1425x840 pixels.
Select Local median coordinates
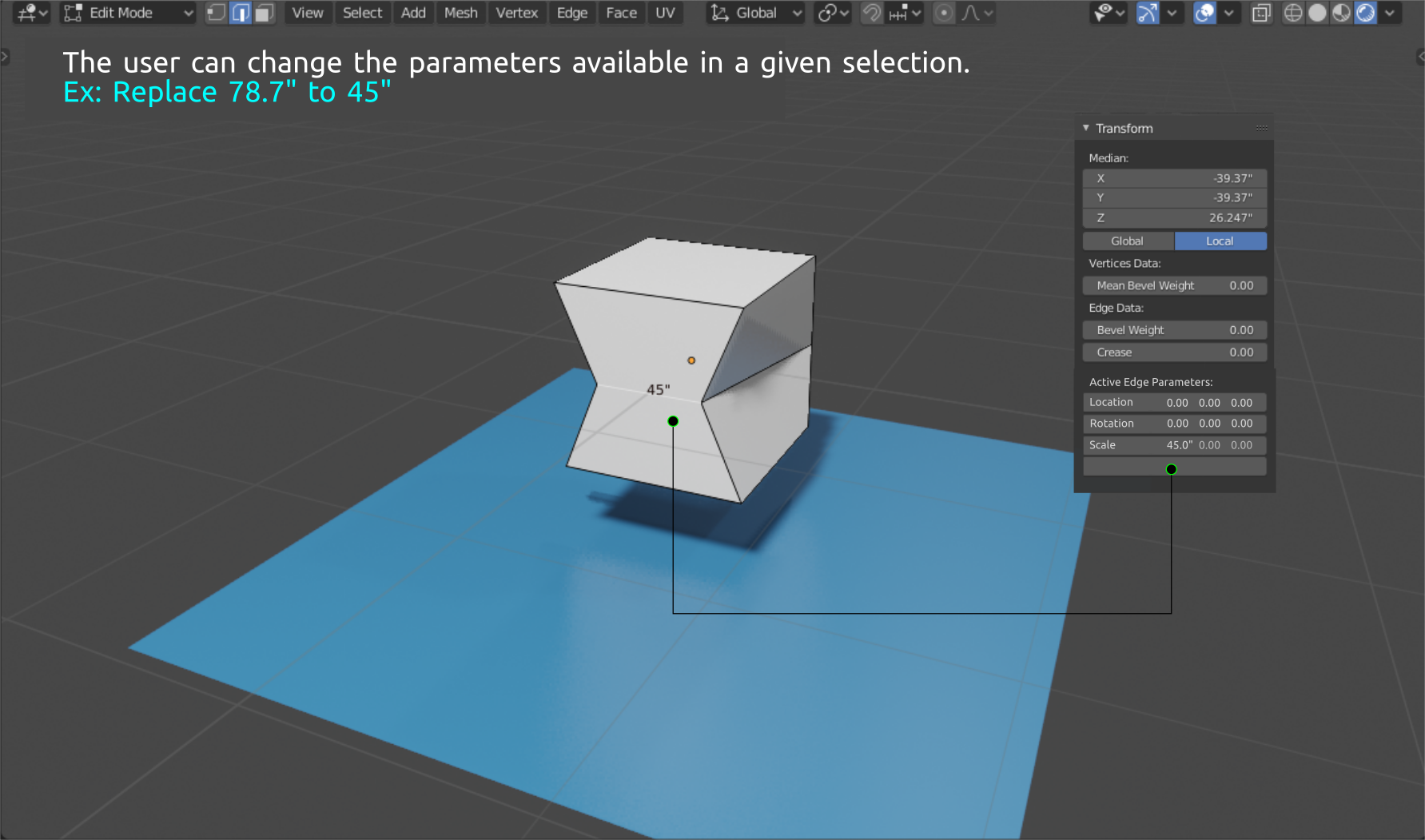point(1220,241)
